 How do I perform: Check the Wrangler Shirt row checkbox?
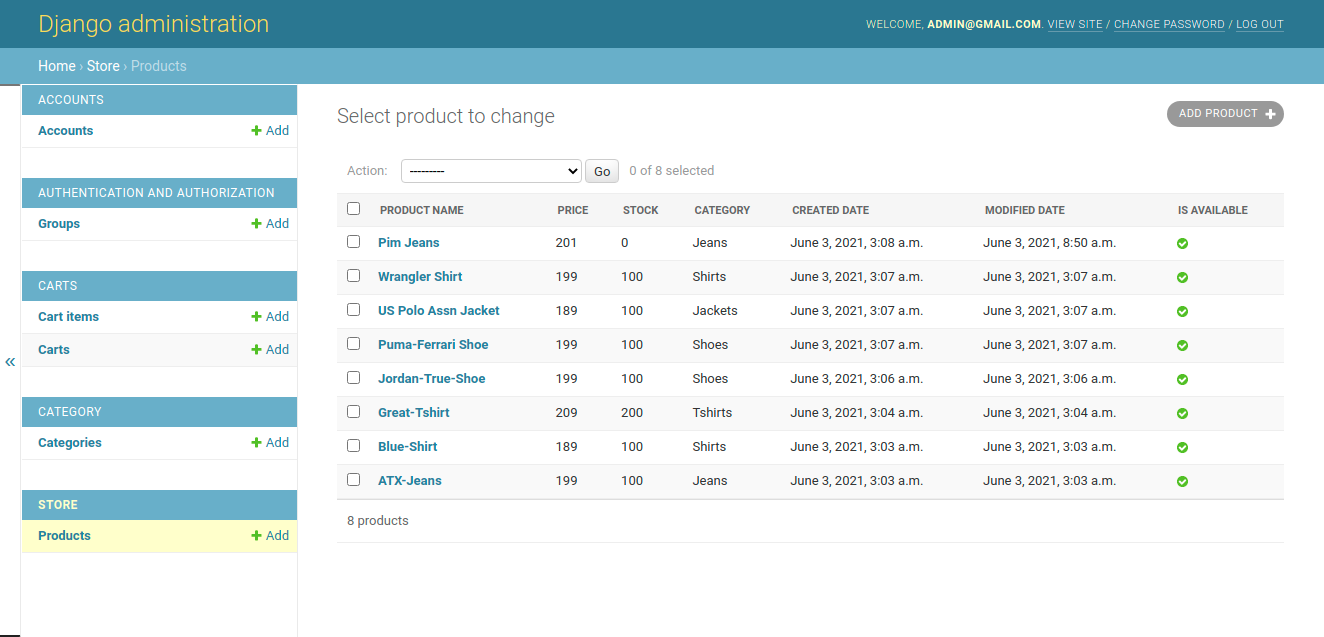coord(353,276)
